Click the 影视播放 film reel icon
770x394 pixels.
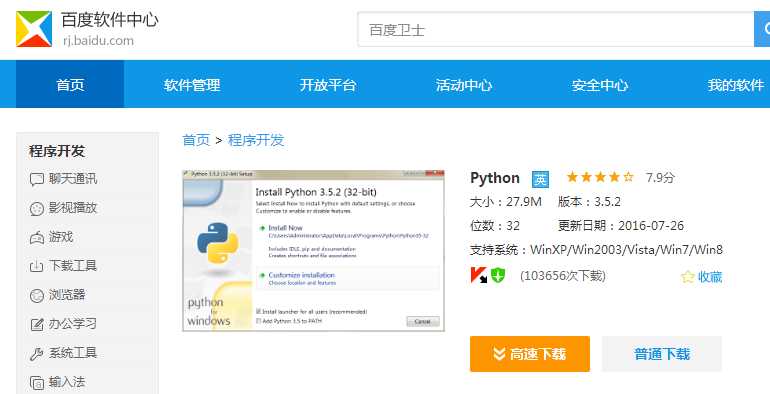37,209
